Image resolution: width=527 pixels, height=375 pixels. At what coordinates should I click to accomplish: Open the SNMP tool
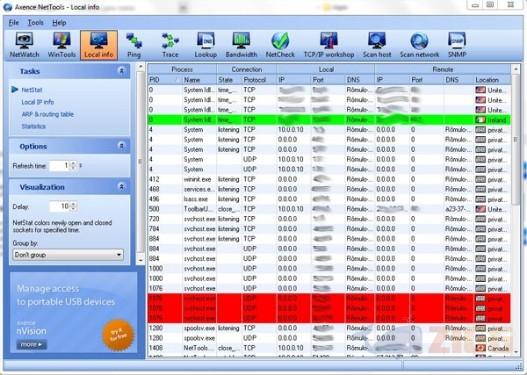point(457,45)
